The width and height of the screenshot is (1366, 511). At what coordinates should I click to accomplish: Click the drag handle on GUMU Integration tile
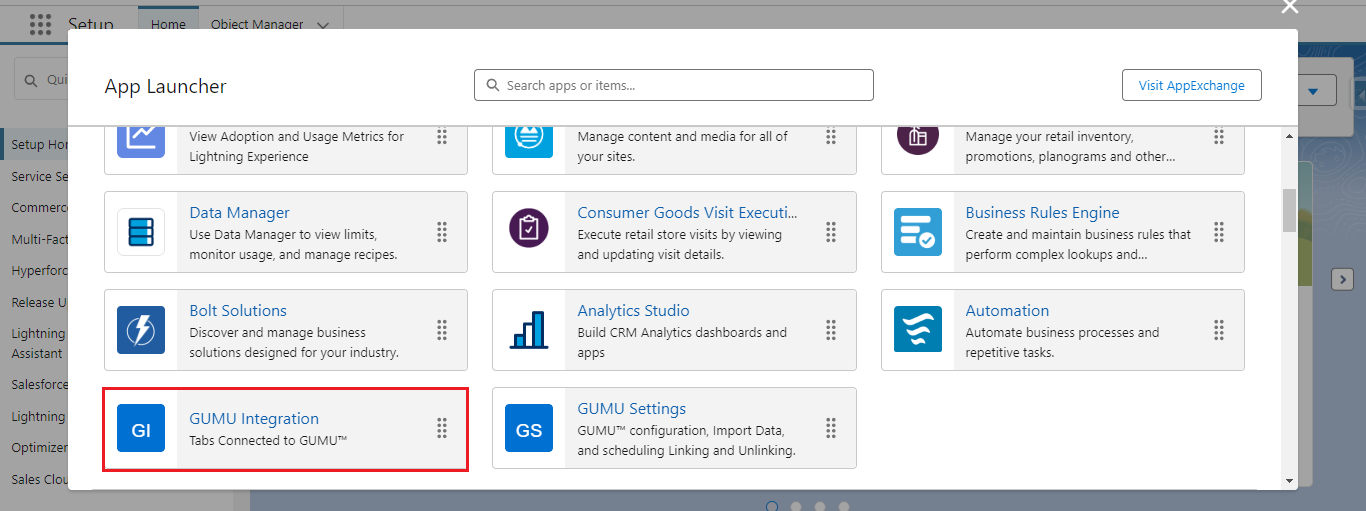pos(442,428)
